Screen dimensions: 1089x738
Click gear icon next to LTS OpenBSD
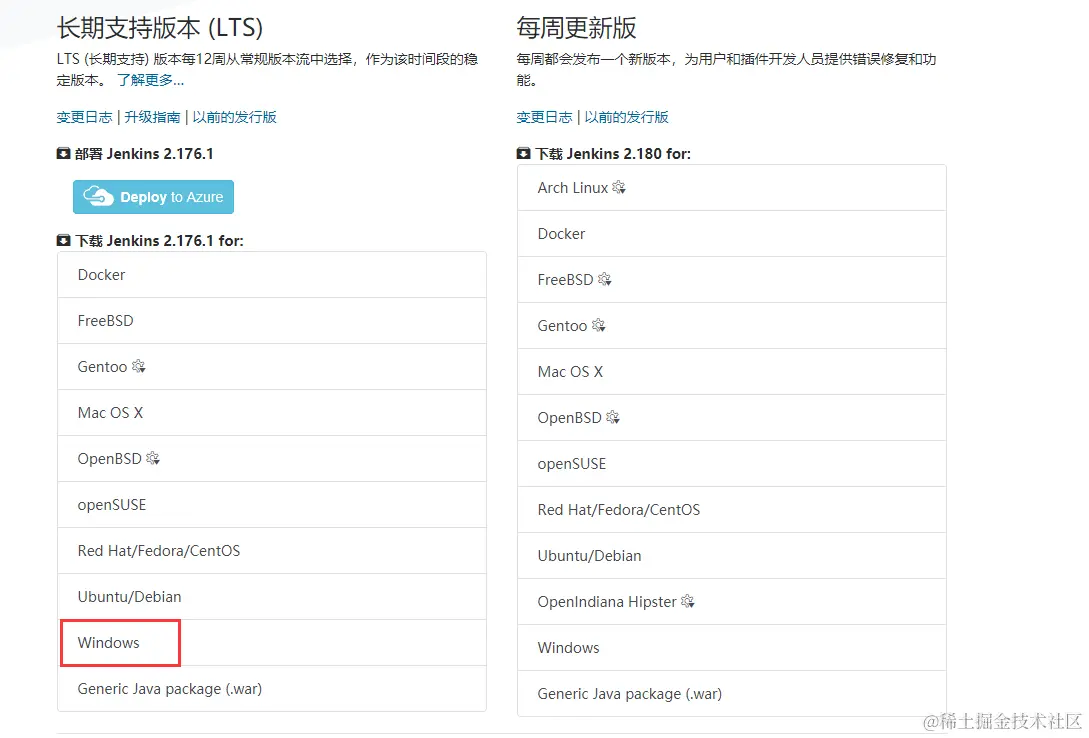pos(153,458)
